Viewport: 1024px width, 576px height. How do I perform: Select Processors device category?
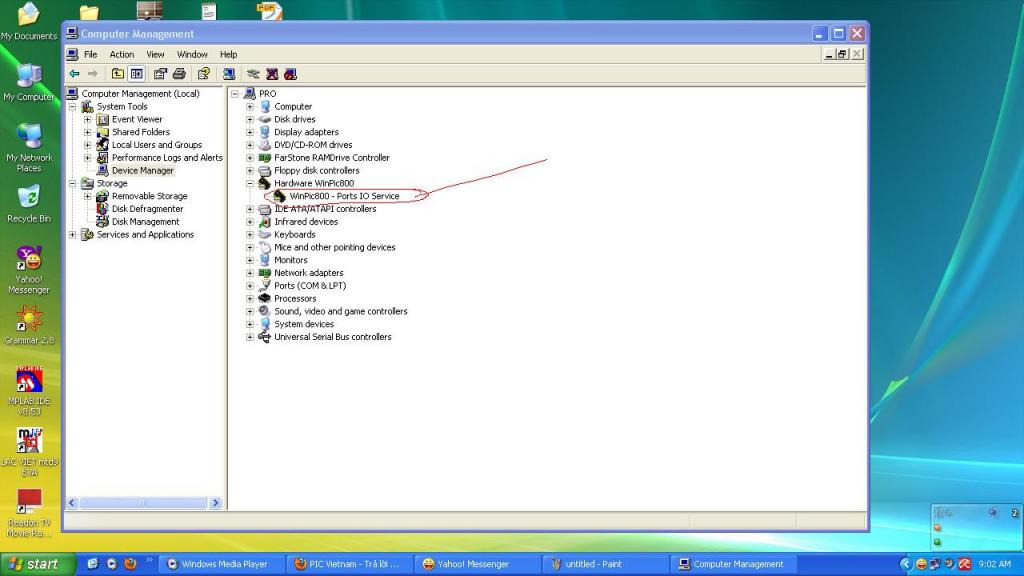coord(295,298)
